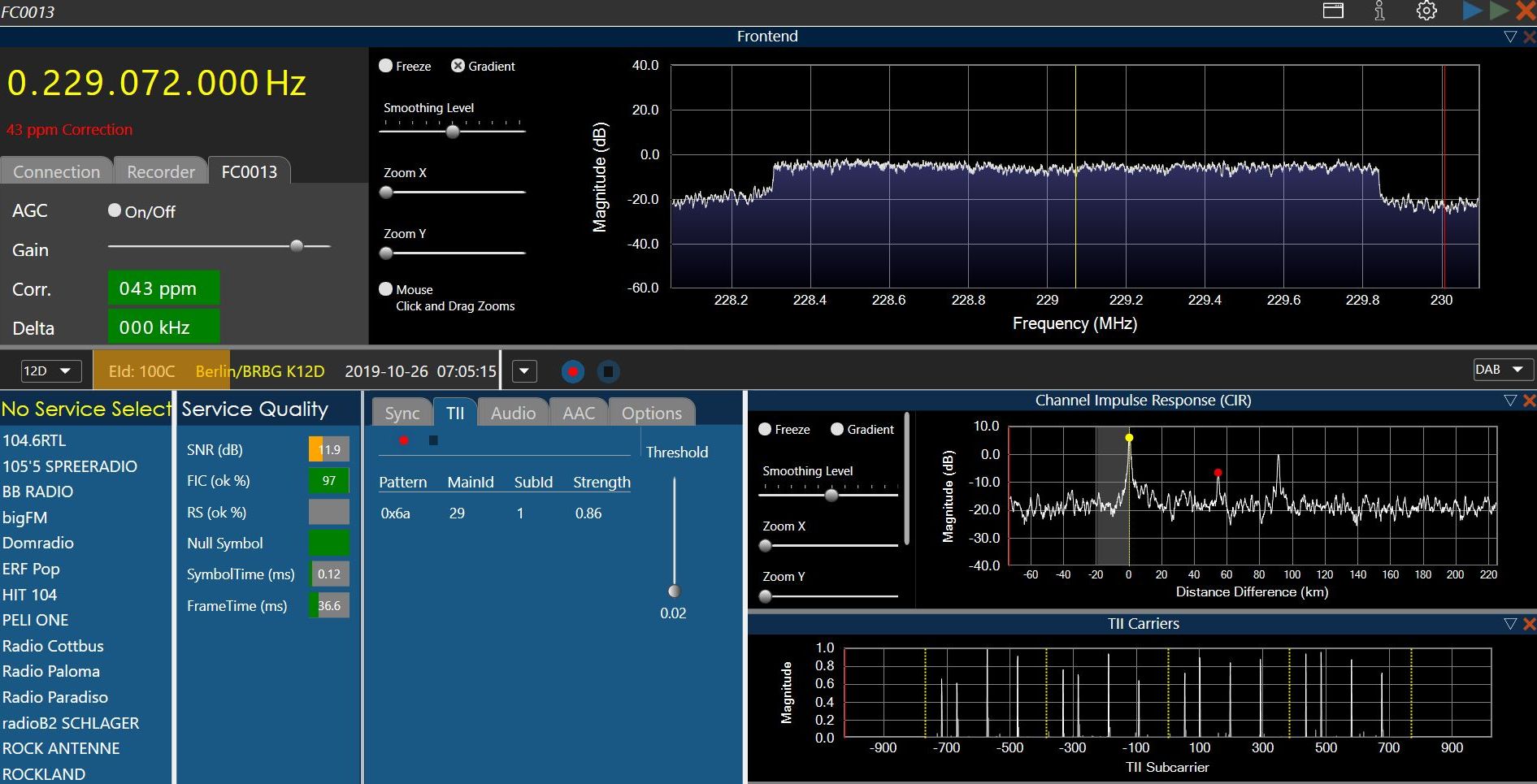Enable Gradient in the CIR panel
The width and height of the screenshot is (1537, 784).
[837, 429]
